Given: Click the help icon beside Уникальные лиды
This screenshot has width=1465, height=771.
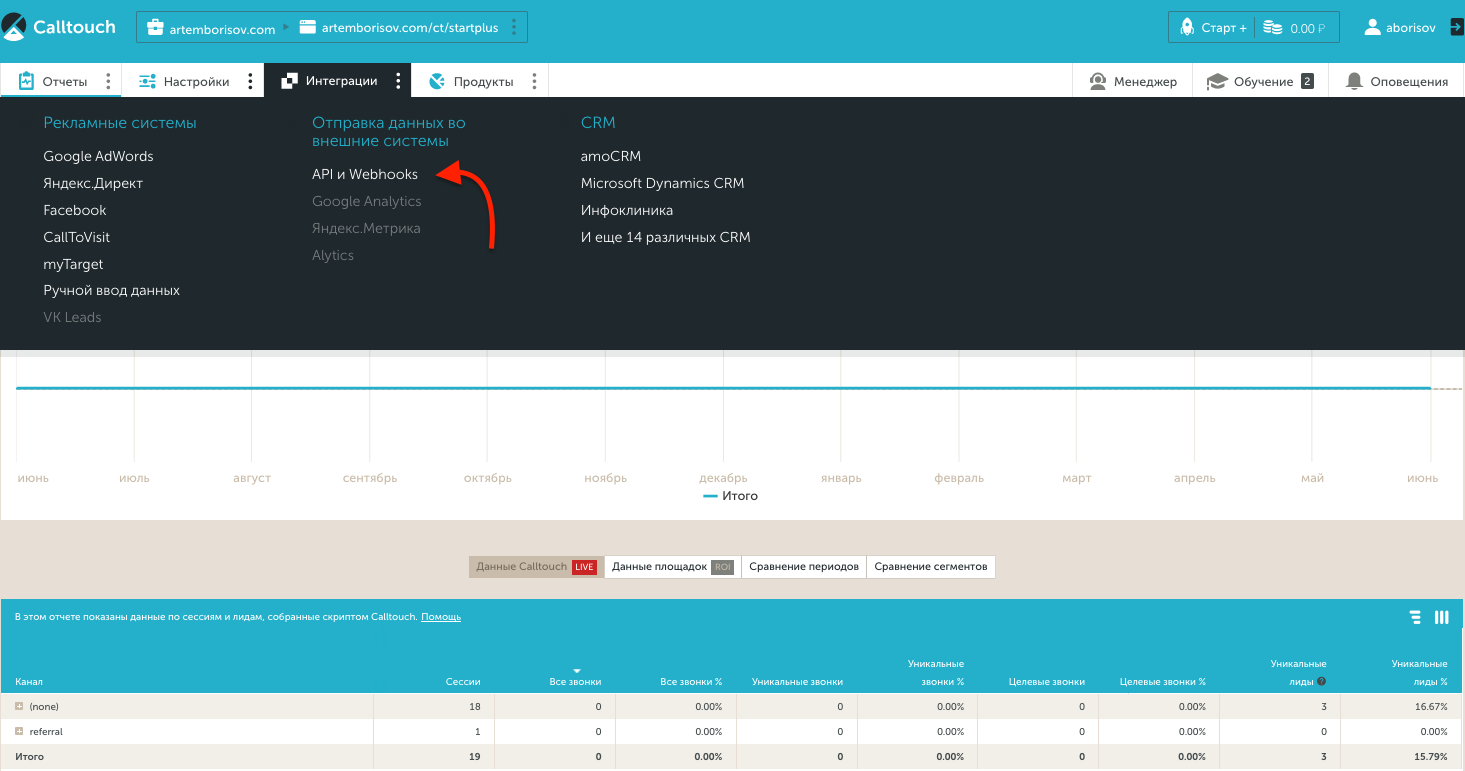Looking at the screenshot, I should [1322, 682].
